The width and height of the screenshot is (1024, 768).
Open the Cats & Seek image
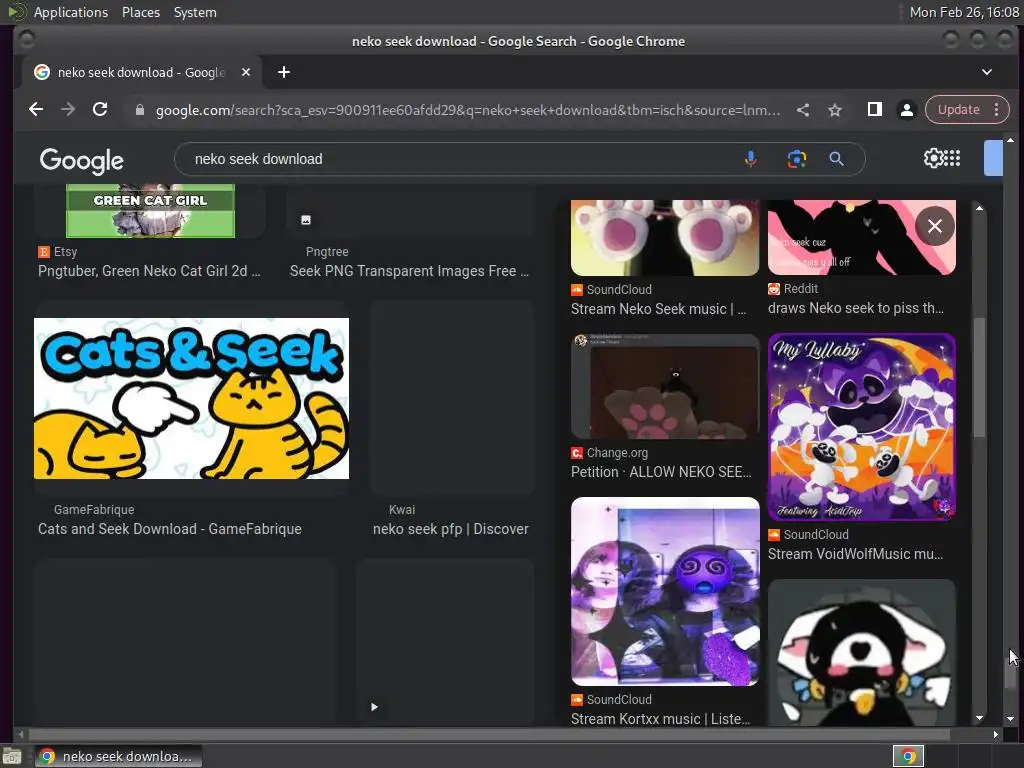(191, 398)
